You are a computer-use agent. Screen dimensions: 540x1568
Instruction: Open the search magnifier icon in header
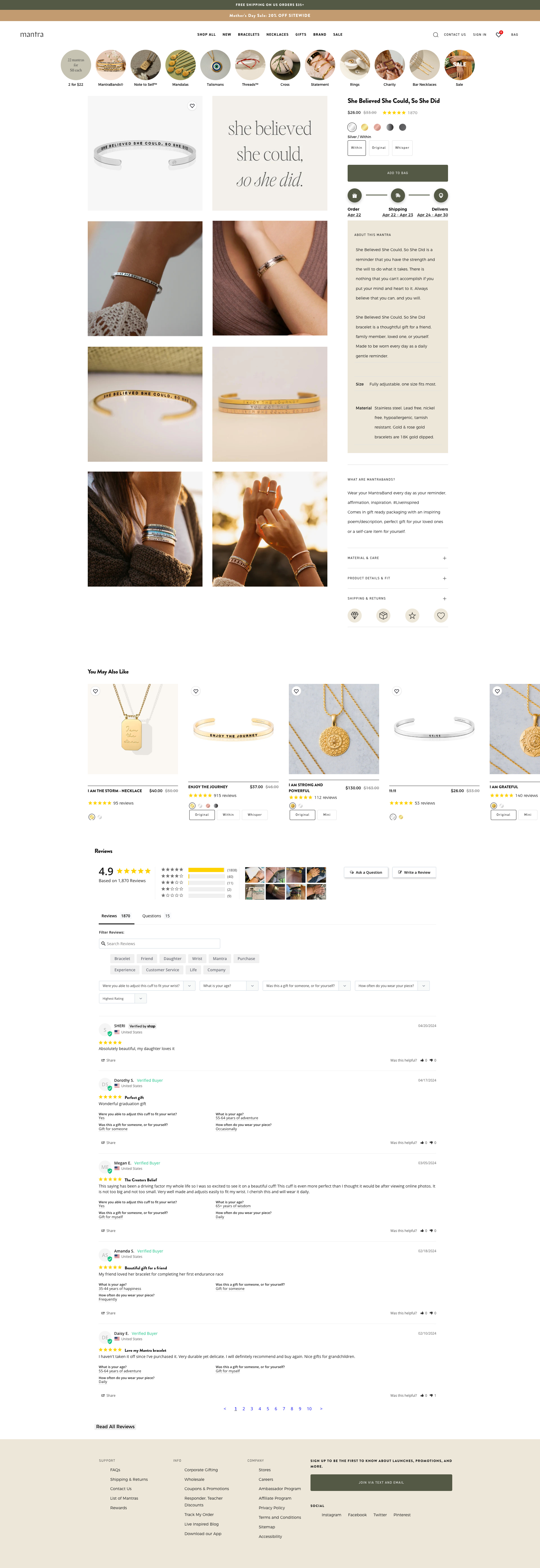coord(435,35)
